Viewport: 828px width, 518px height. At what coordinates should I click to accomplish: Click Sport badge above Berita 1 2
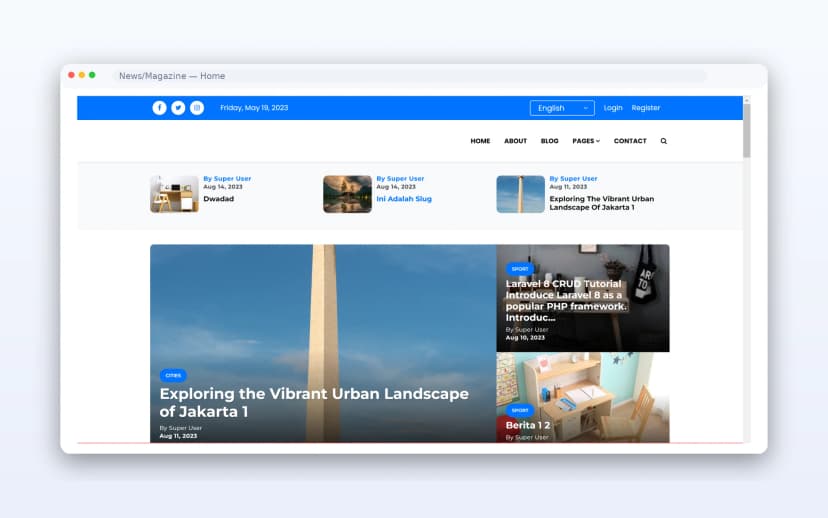(520, 410)
